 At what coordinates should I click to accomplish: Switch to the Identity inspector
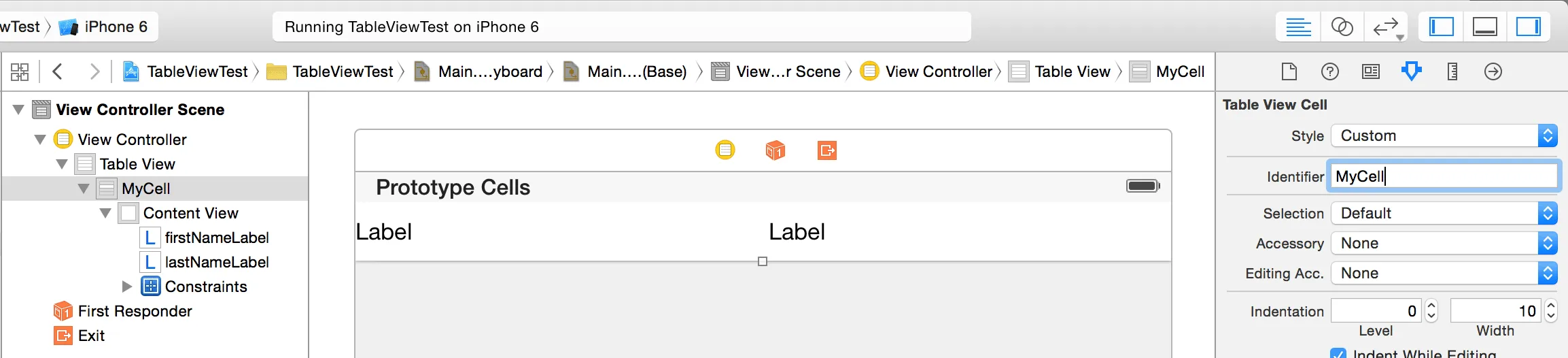point(1370,71)
